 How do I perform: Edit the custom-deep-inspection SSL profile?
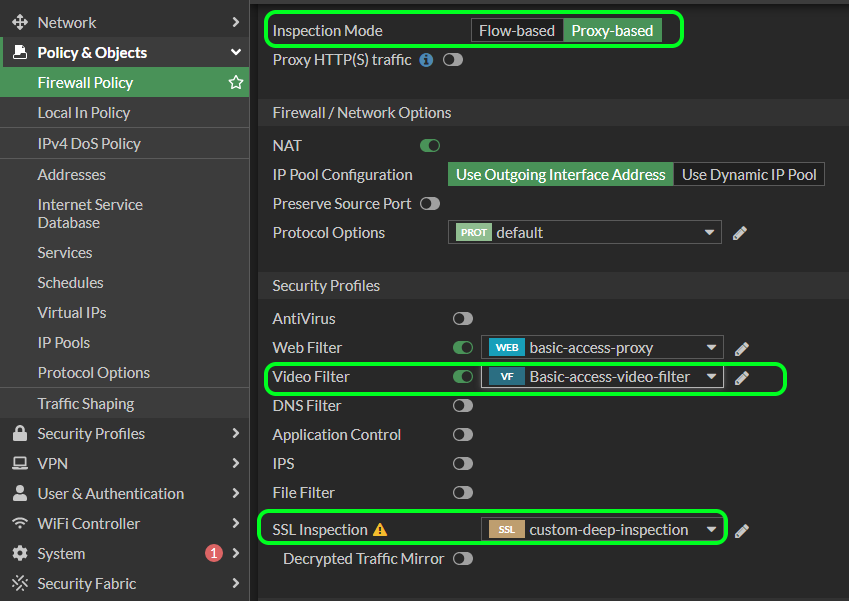coord(741,530)
